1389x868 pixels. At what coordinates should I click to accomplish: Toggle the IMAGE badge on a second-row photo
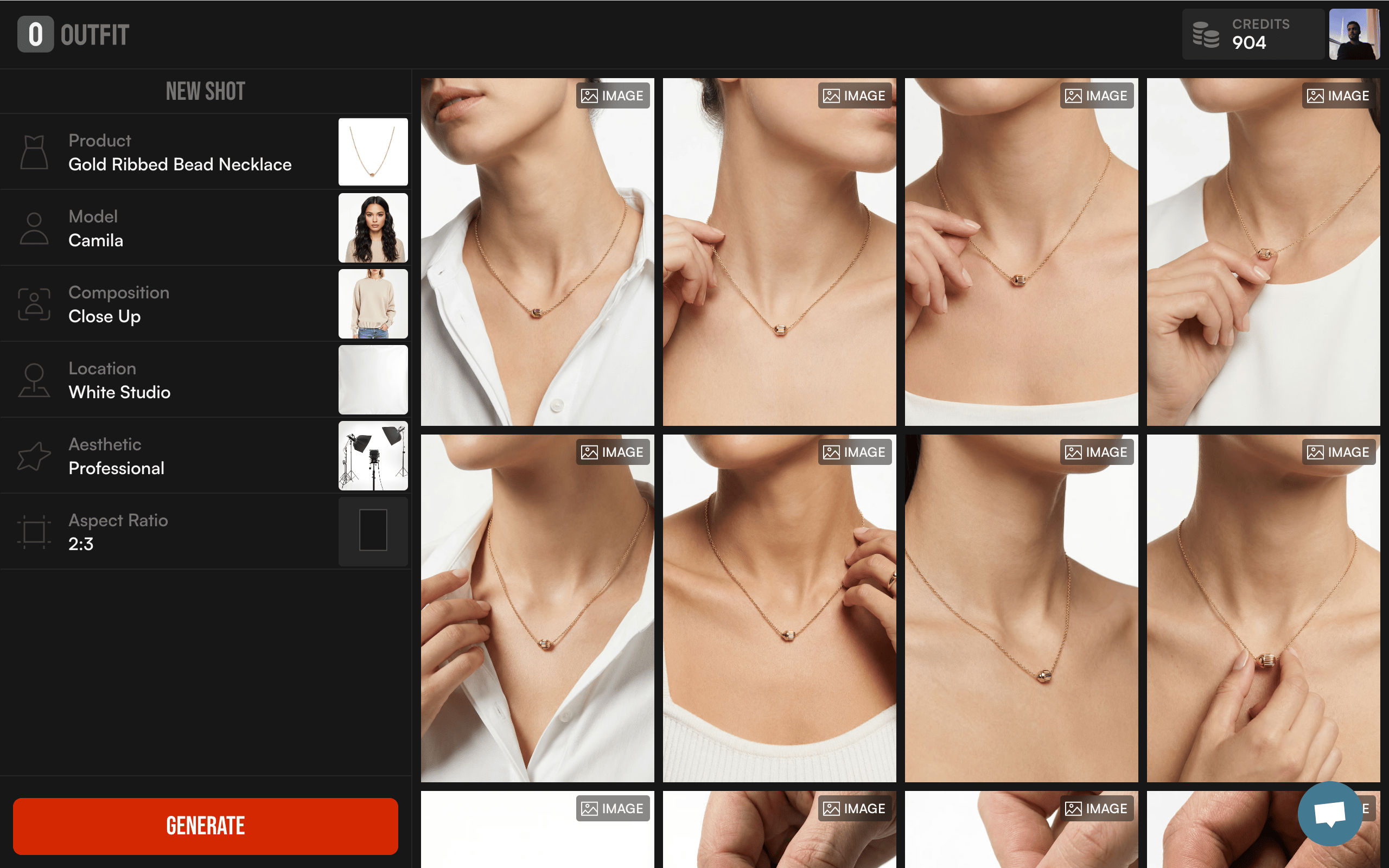point(612,452)
